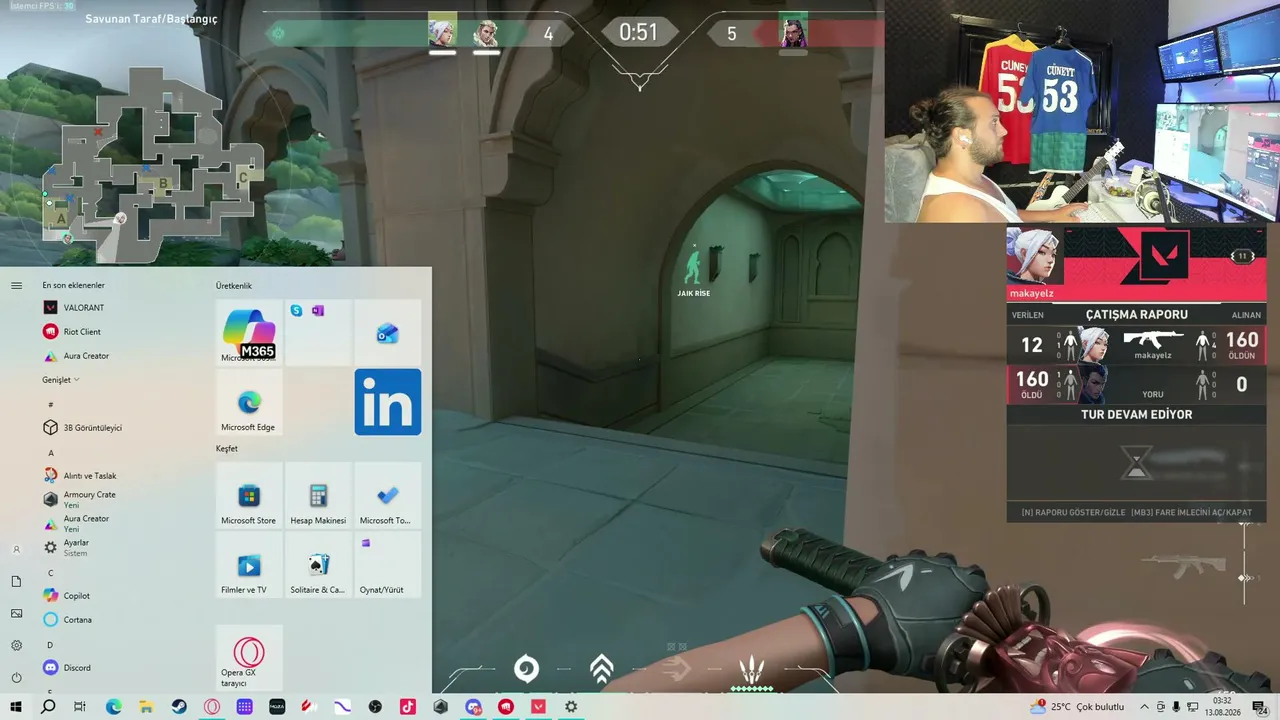Open the Skype and OneNote folder tile
The image size is (1280, 720).
click(318, 333)
